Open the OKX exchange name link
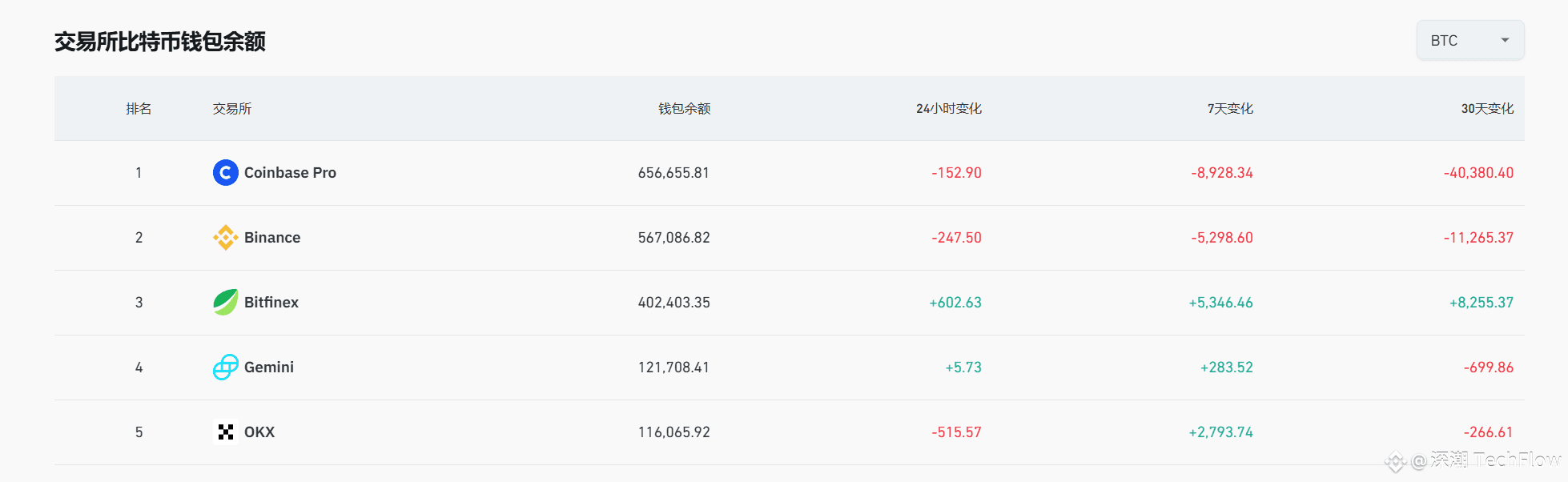Viewport: 1568px width, 482px height. coord(259,432)
